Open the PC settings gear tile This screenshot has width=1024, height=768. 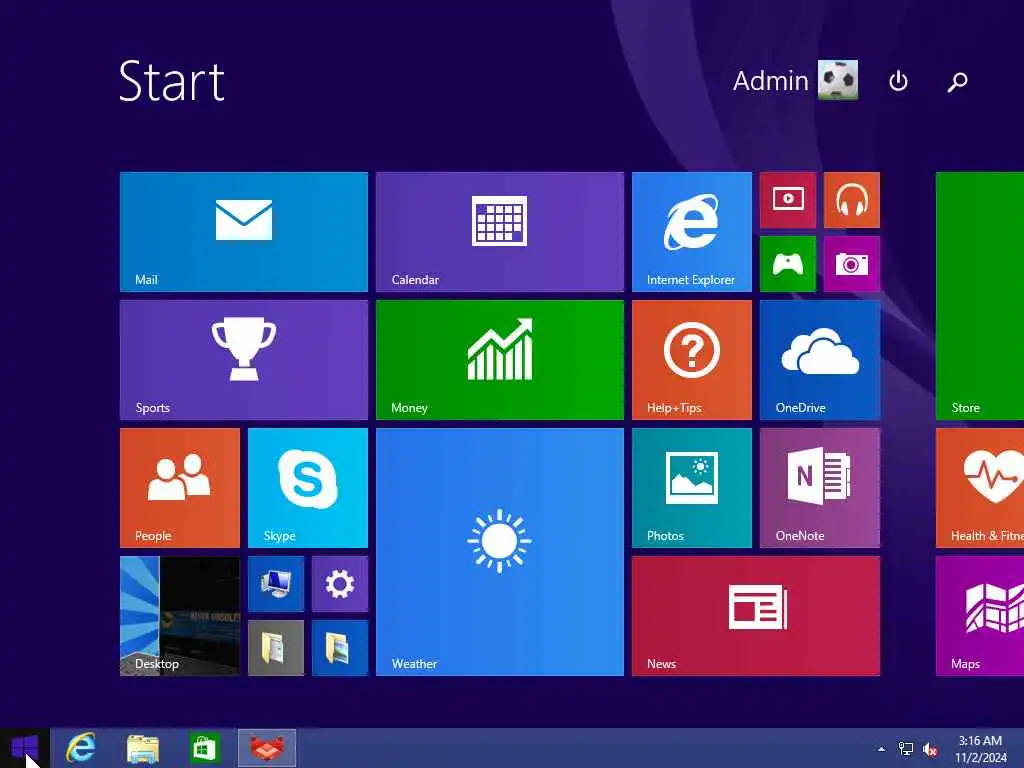click(340, 584)
